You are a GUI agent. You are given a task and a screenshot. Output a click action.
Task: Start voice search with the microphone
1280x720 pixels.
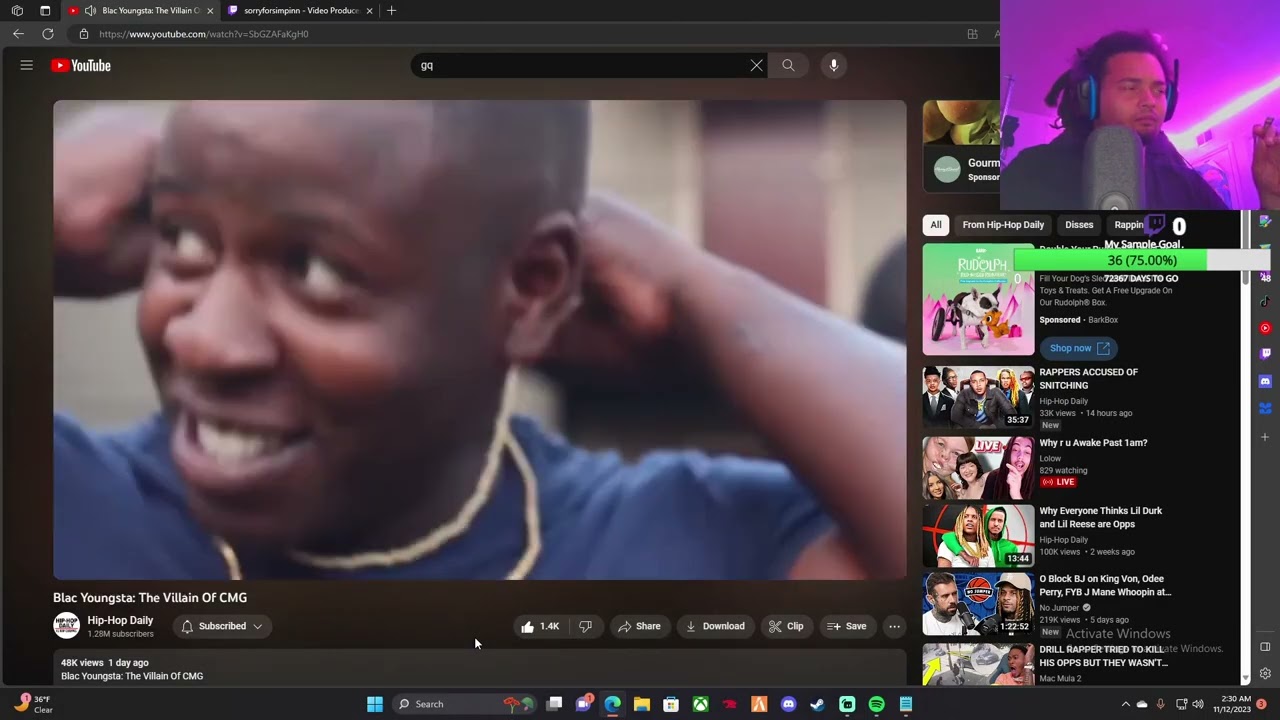pyautogui.click(x=834, y=65)
